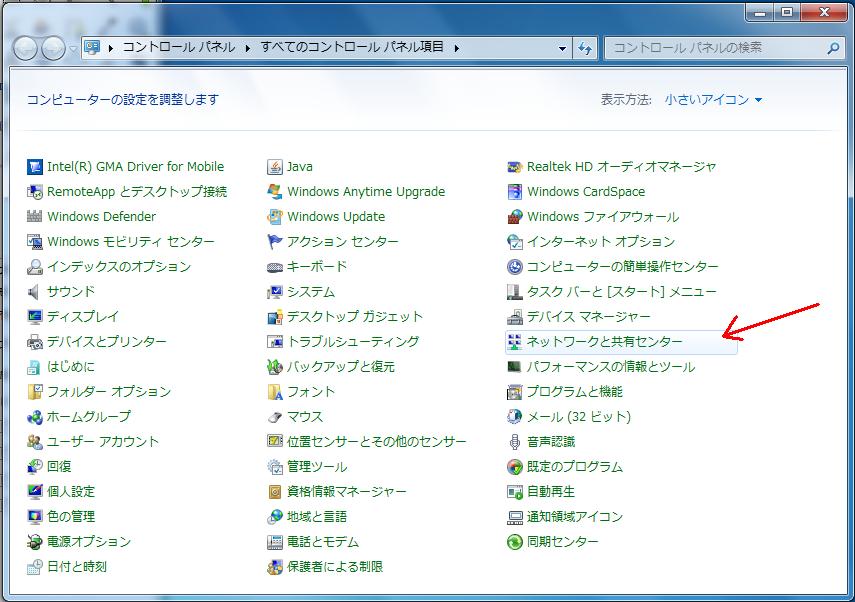Open the 電話とモデム link
This screenshot has height=602, width=855.
(323, 542)
